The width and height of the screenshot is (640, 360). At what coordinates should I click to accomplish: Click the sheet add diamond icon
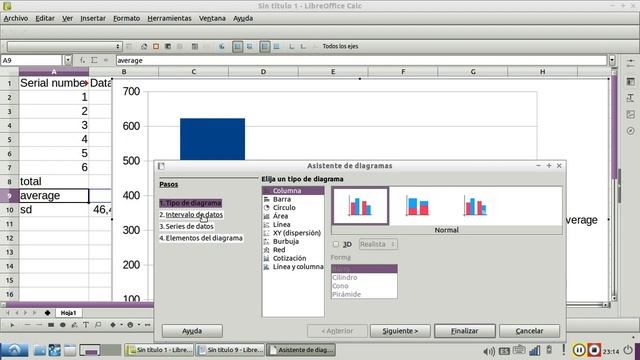(47, 313)
